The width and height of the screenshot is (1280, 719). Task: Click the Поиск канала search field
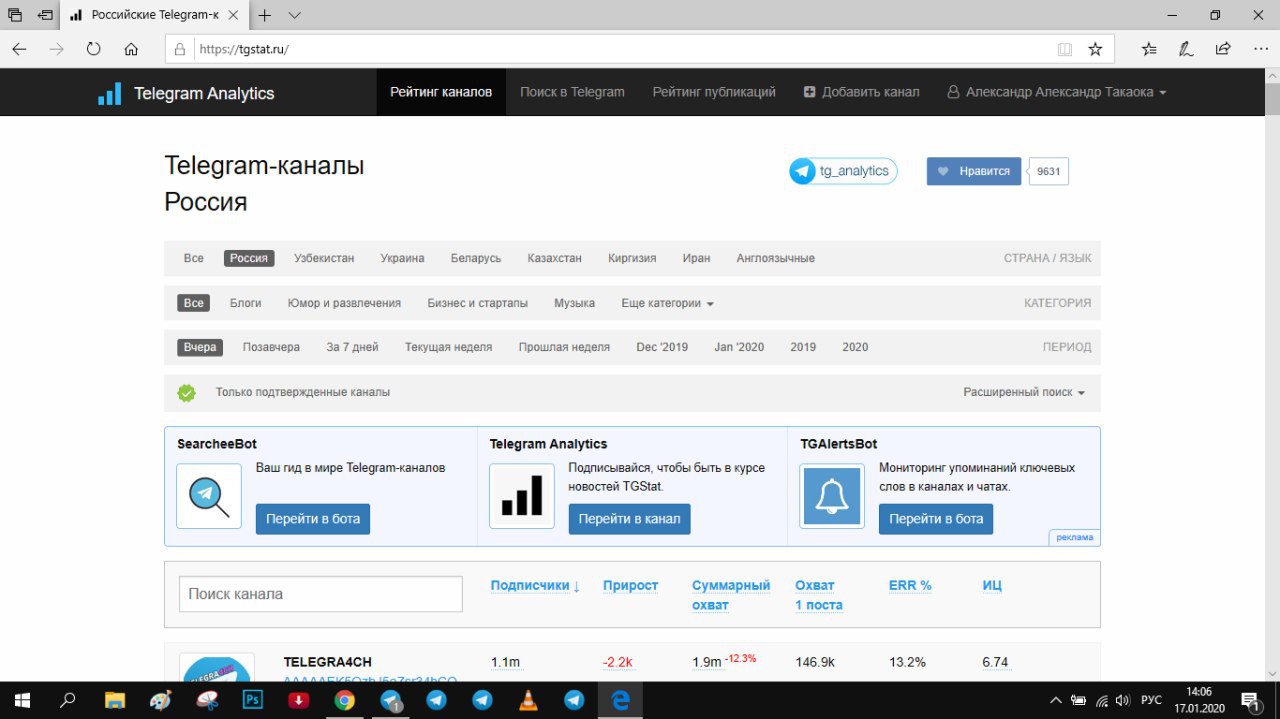pos(321,594)
